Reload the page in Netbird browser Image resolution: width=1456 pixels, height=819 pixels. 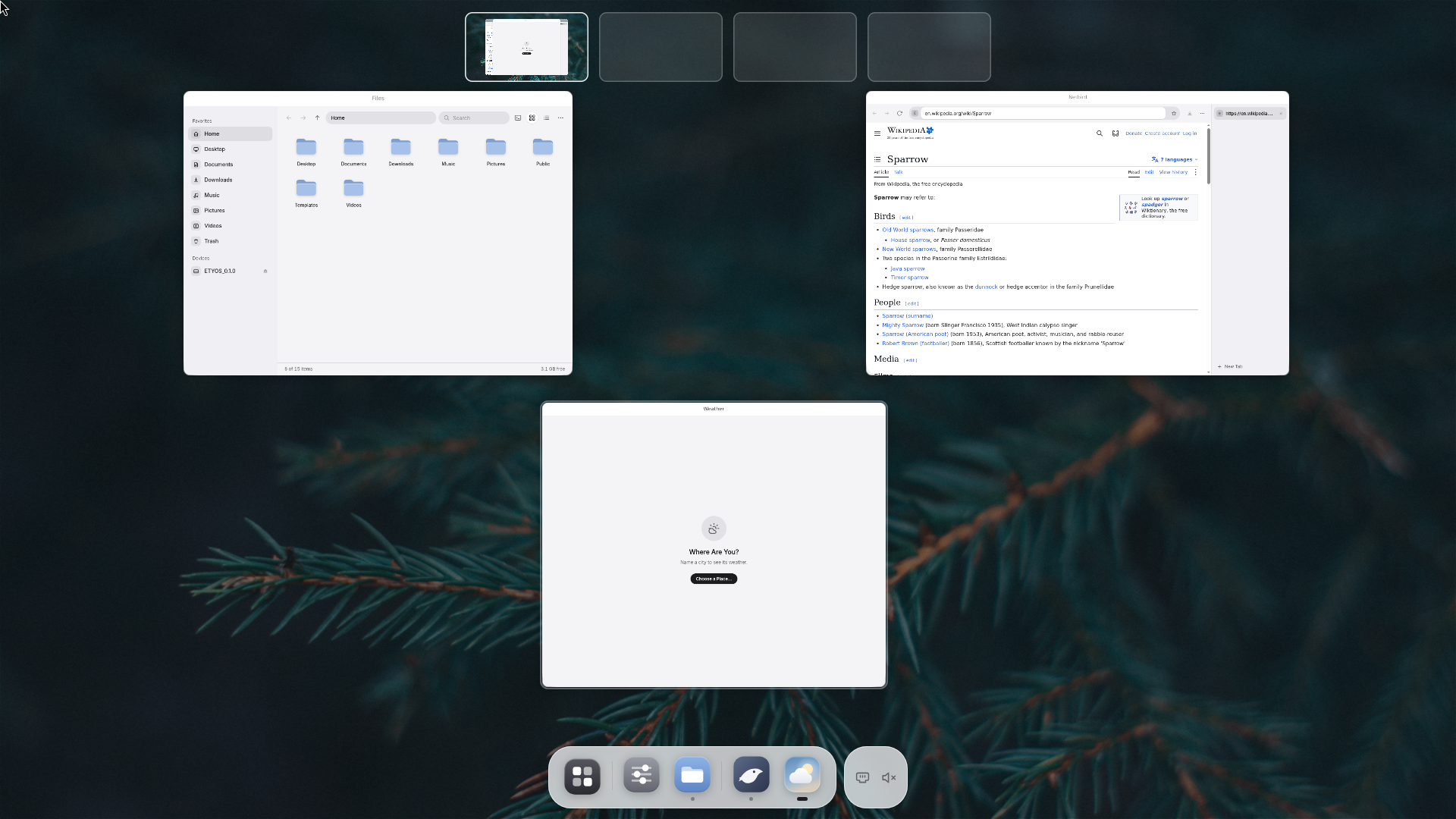pos(899,113)
